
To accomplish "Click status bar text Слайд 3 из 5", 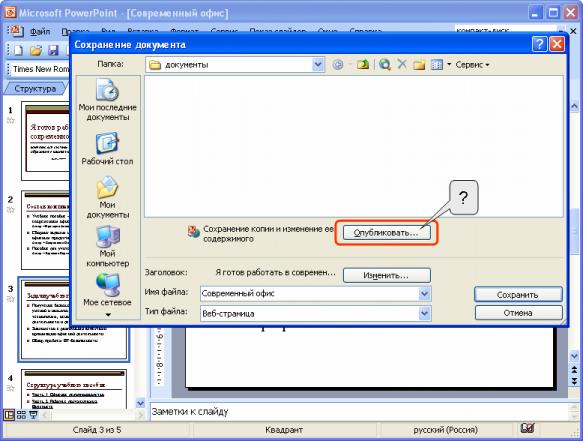I will pos(97,430).
